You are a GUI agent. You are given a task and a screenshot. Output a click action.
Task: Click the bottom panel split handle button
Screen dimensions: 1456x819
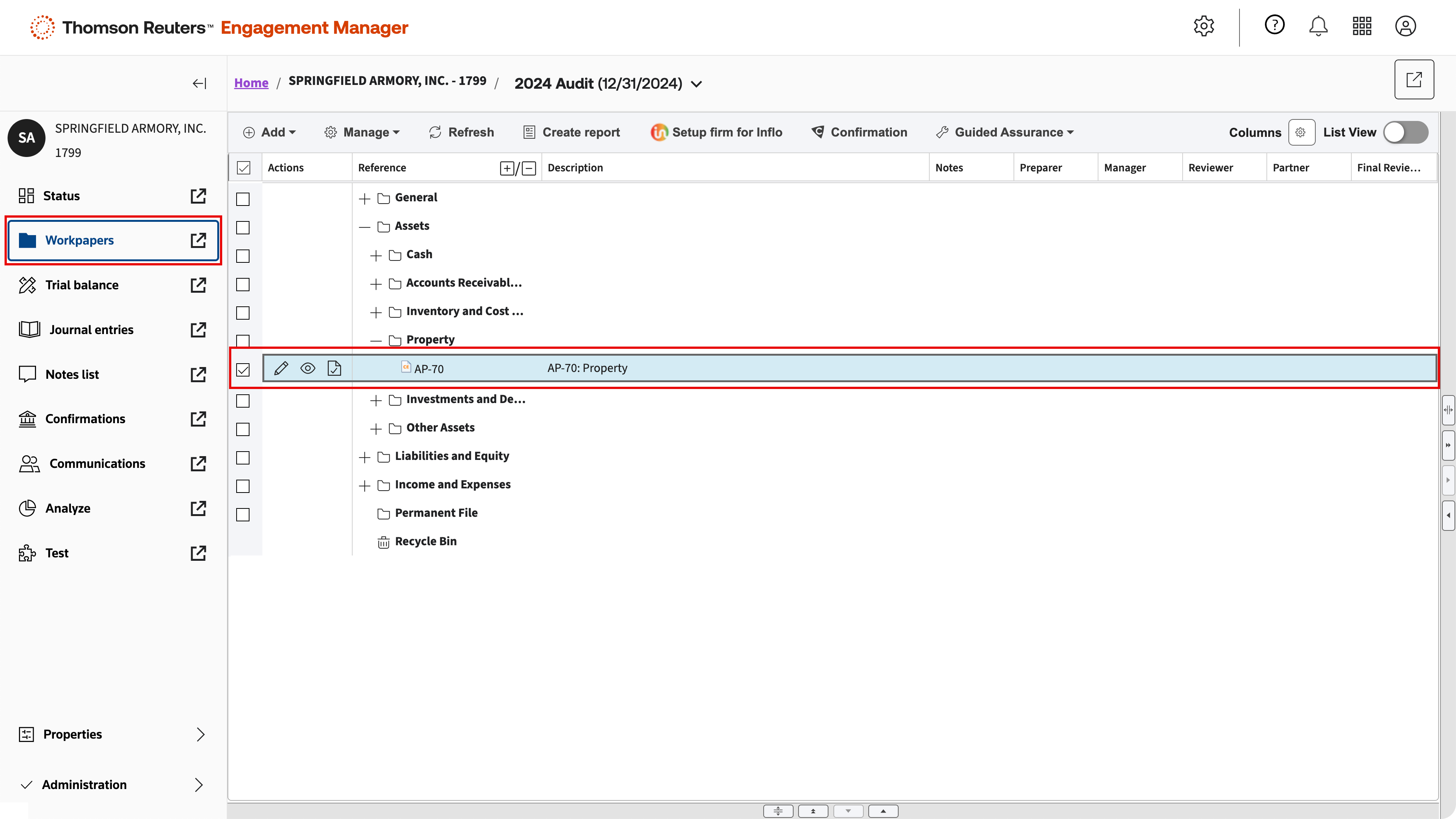pos(778,811)
